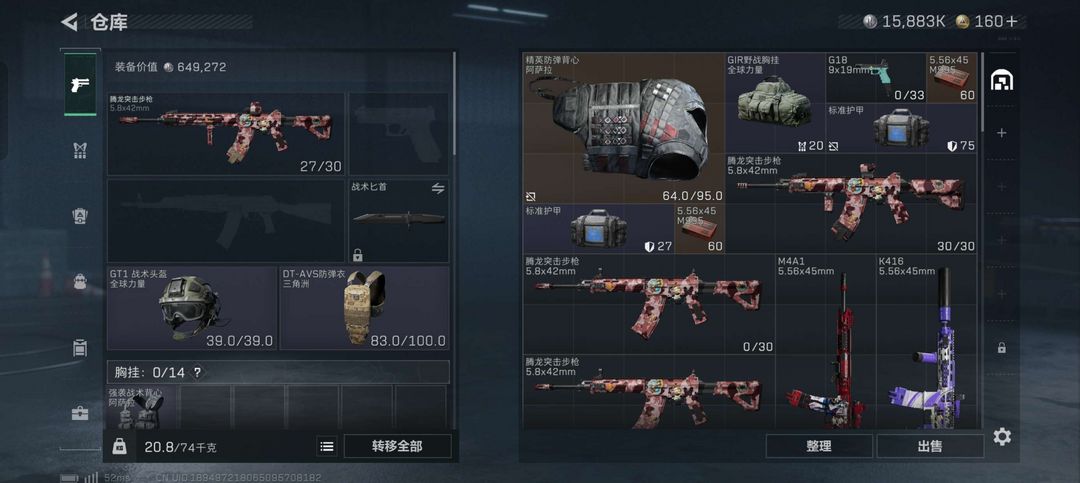Open the 160+ gold currency counter
Image resolution: width=1080 pixels, height=483 pixels.
pos(990,21)
